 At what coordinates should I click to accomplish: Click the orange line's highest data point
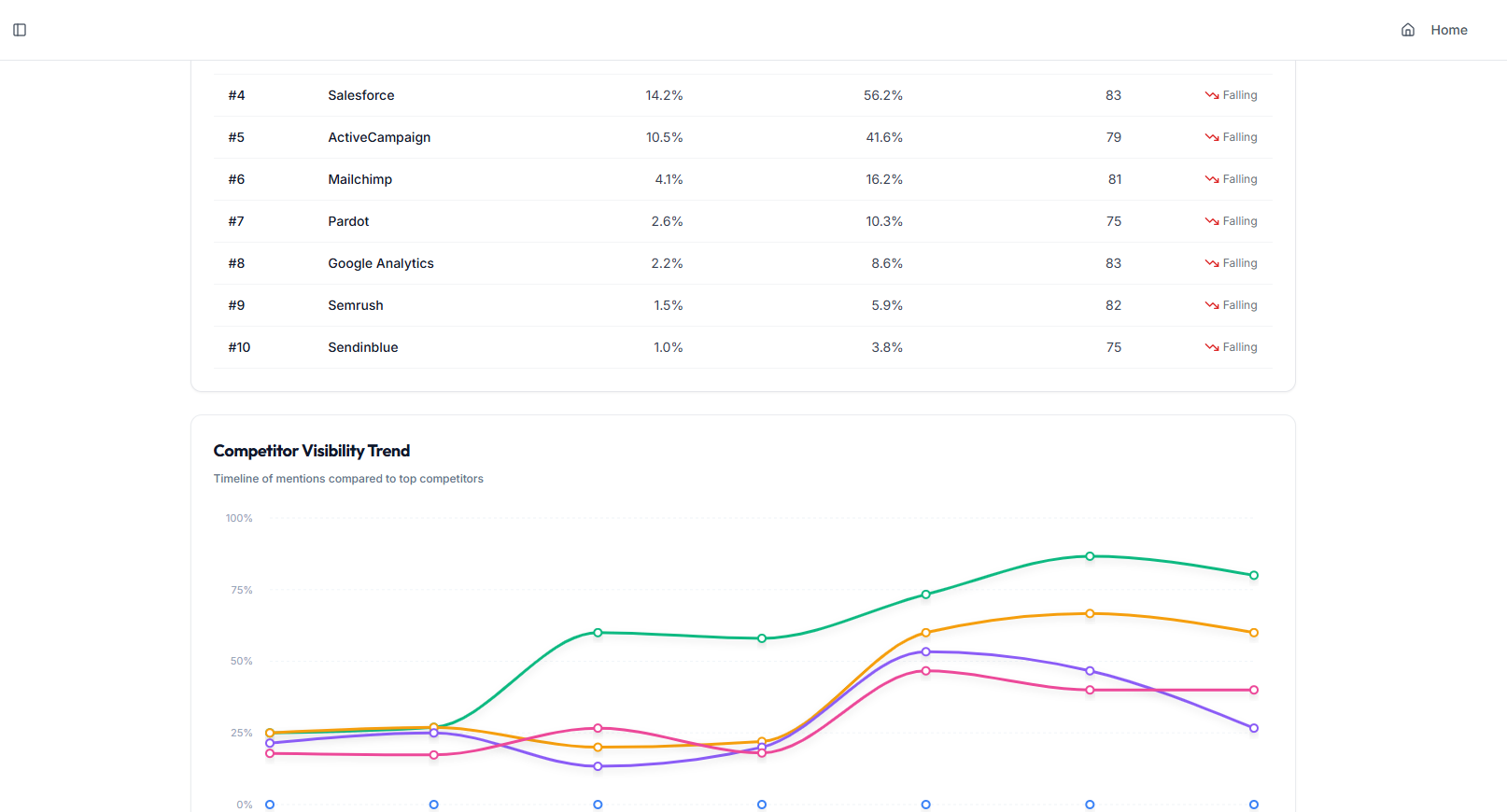[x=1090, y=613]
